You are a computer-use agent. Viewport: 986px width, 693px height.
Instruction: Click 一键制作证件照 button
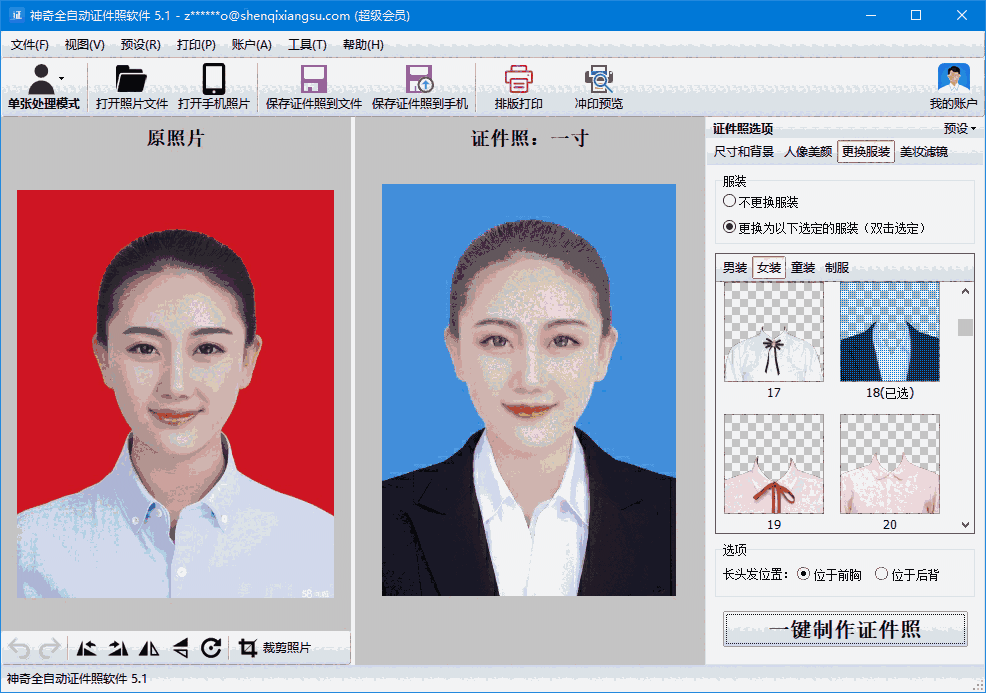click(x=845, y=630)
